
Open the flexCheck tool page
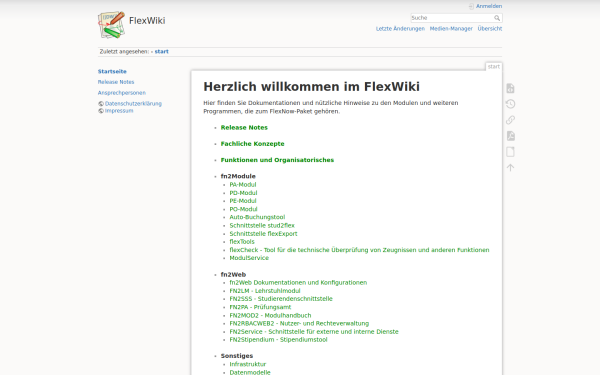click(x=359, y=250)
